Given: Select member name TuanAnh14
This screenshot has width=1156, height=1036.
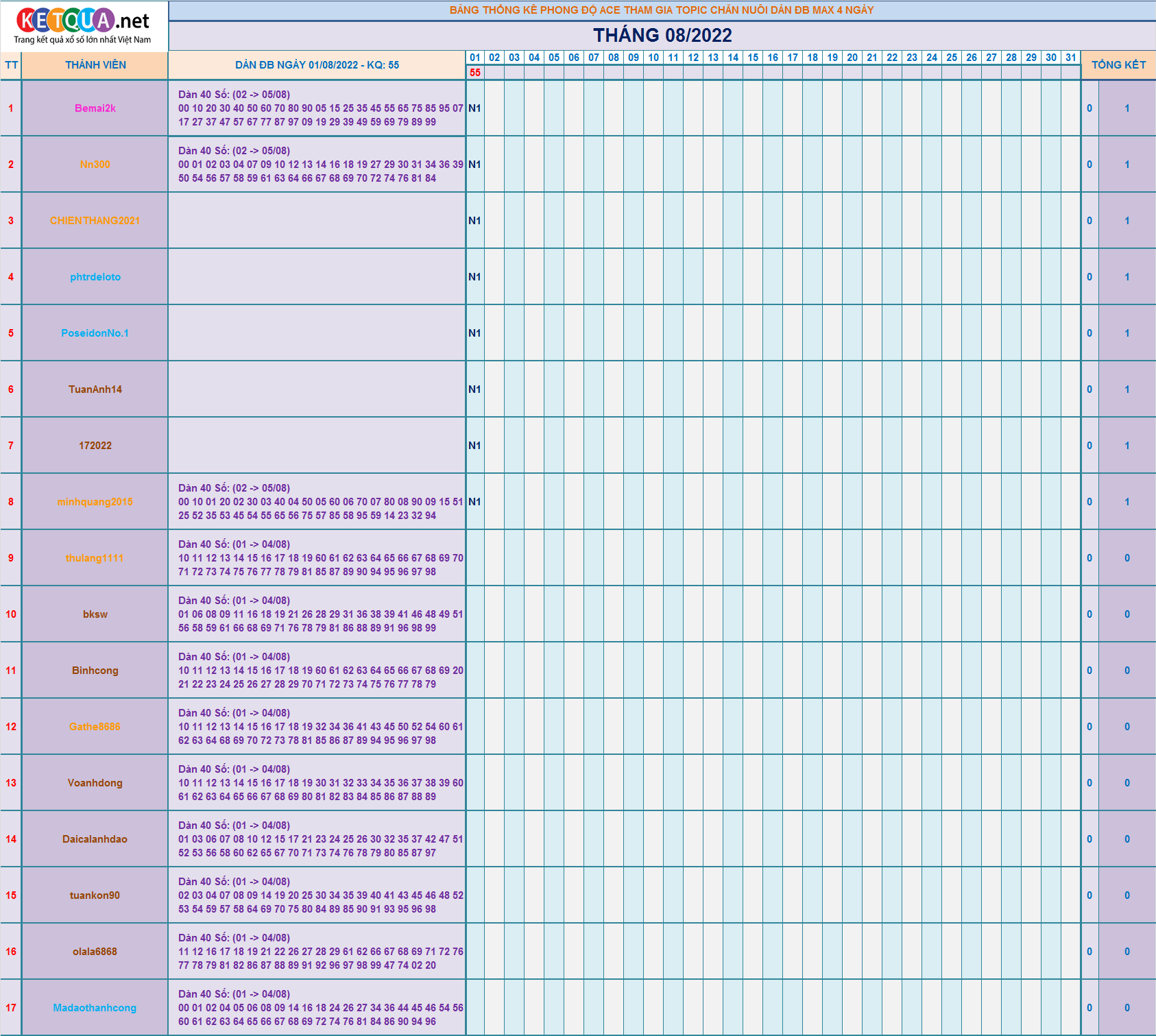Looking at the screenshot, I should 95,389.
